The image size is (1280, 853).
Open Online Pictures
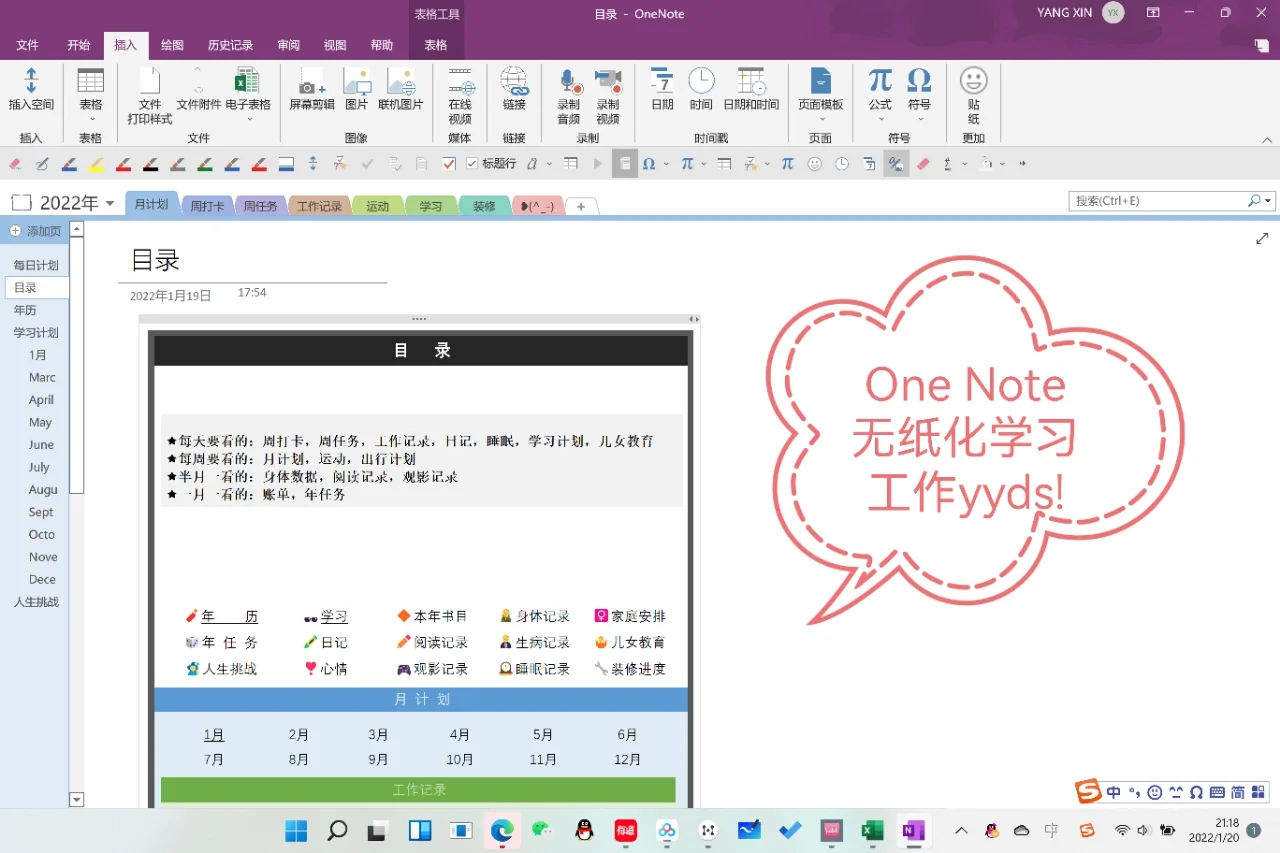pos(401,90)
